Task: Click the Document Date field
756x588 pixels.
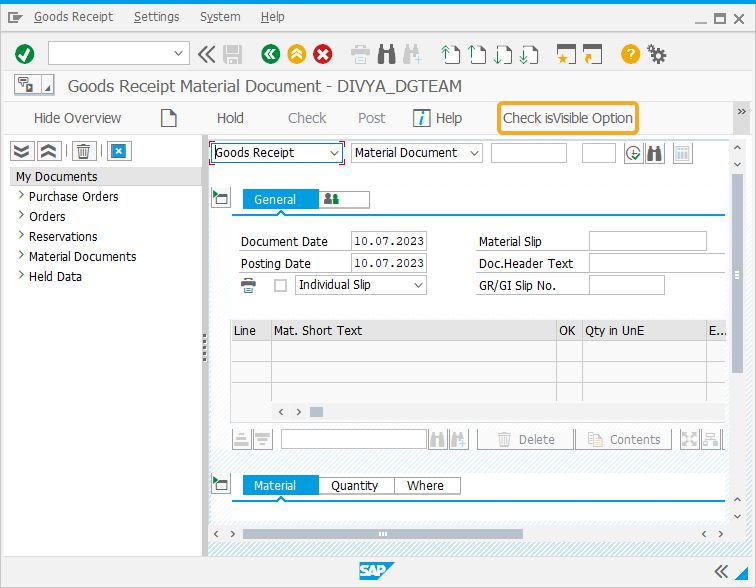Action: [389, 241]
